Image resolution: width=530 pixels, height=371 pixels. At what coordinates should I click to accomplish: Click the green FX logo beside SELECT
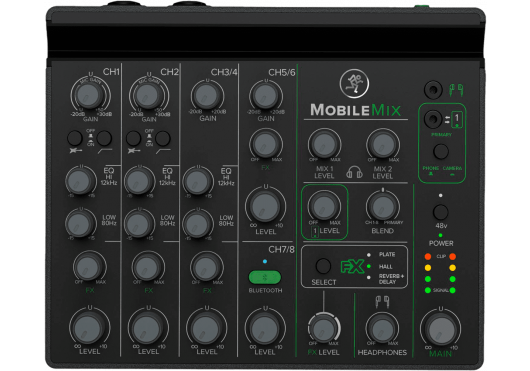click(x=352, y=266)
